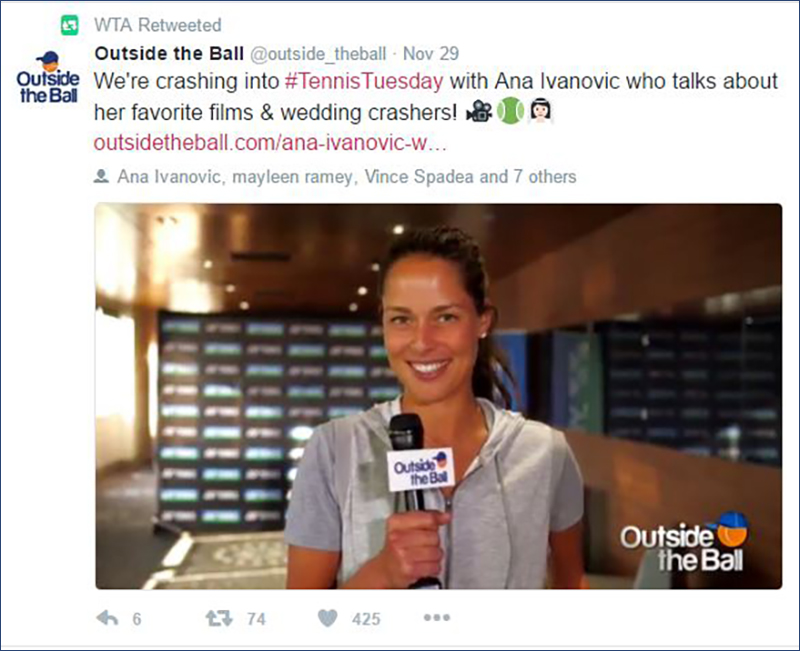
Task: Click the green WTA Retweeted icon
Action: 70,25
